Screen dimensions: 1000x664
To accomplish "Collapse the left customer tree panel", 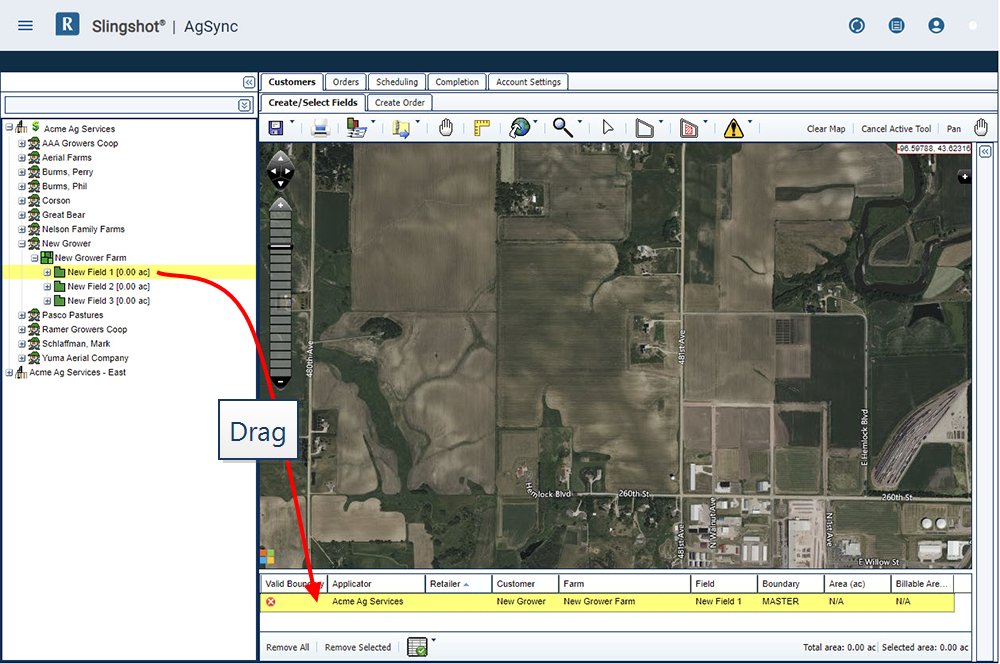I will point(249,82).
